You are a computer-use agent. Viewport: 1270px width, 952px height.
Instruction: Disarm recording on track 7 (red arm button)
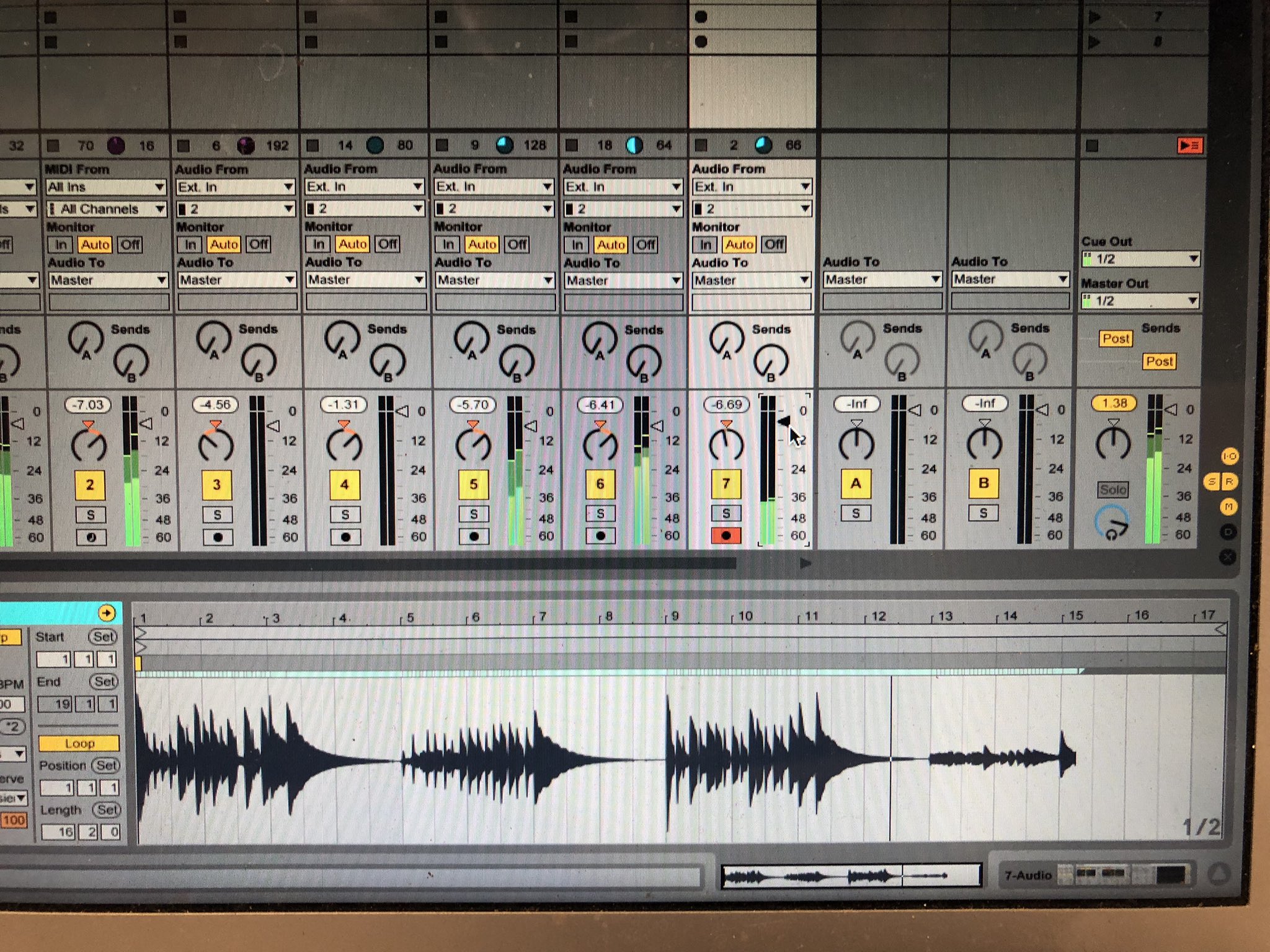726,535
